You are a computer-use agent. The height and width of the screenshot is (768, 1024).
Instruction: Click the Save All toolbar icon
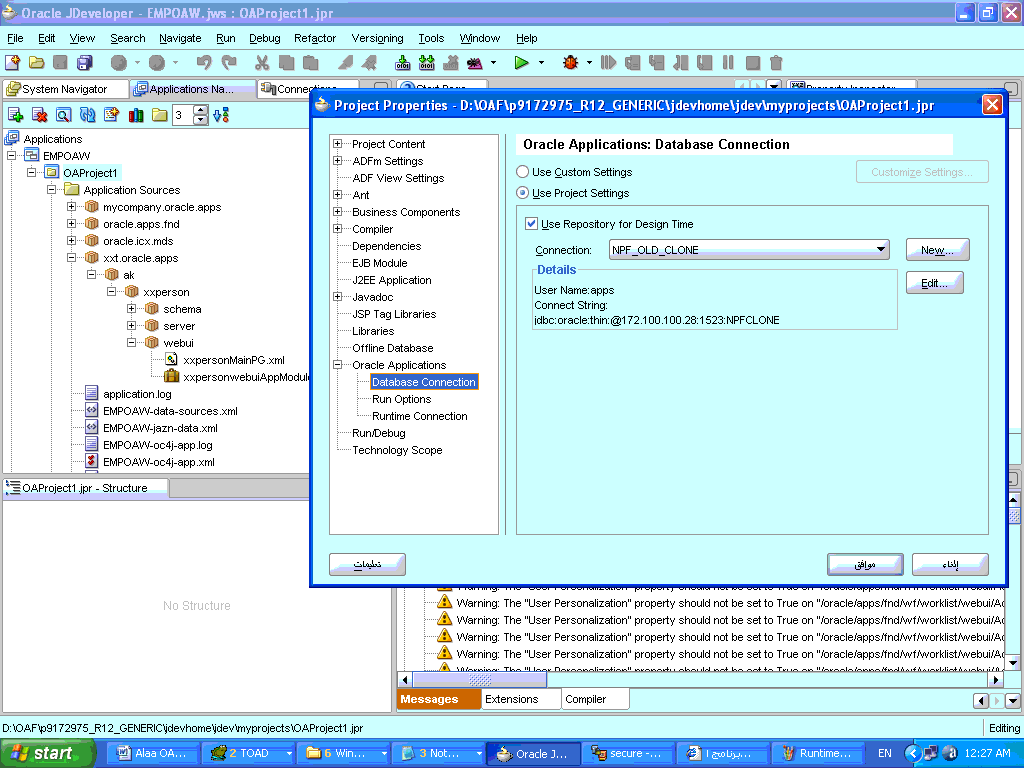[85, 63]
